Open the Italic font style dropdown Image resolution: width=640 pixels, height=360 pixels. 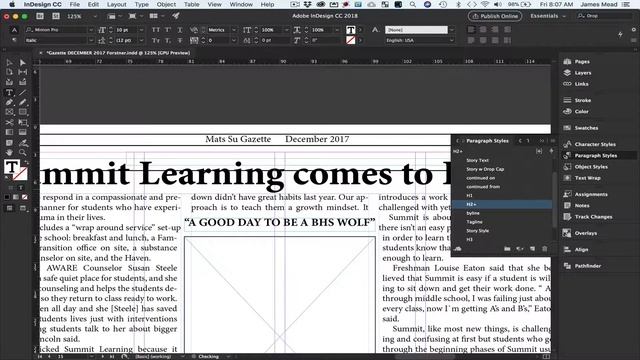(x=91, y=40)
